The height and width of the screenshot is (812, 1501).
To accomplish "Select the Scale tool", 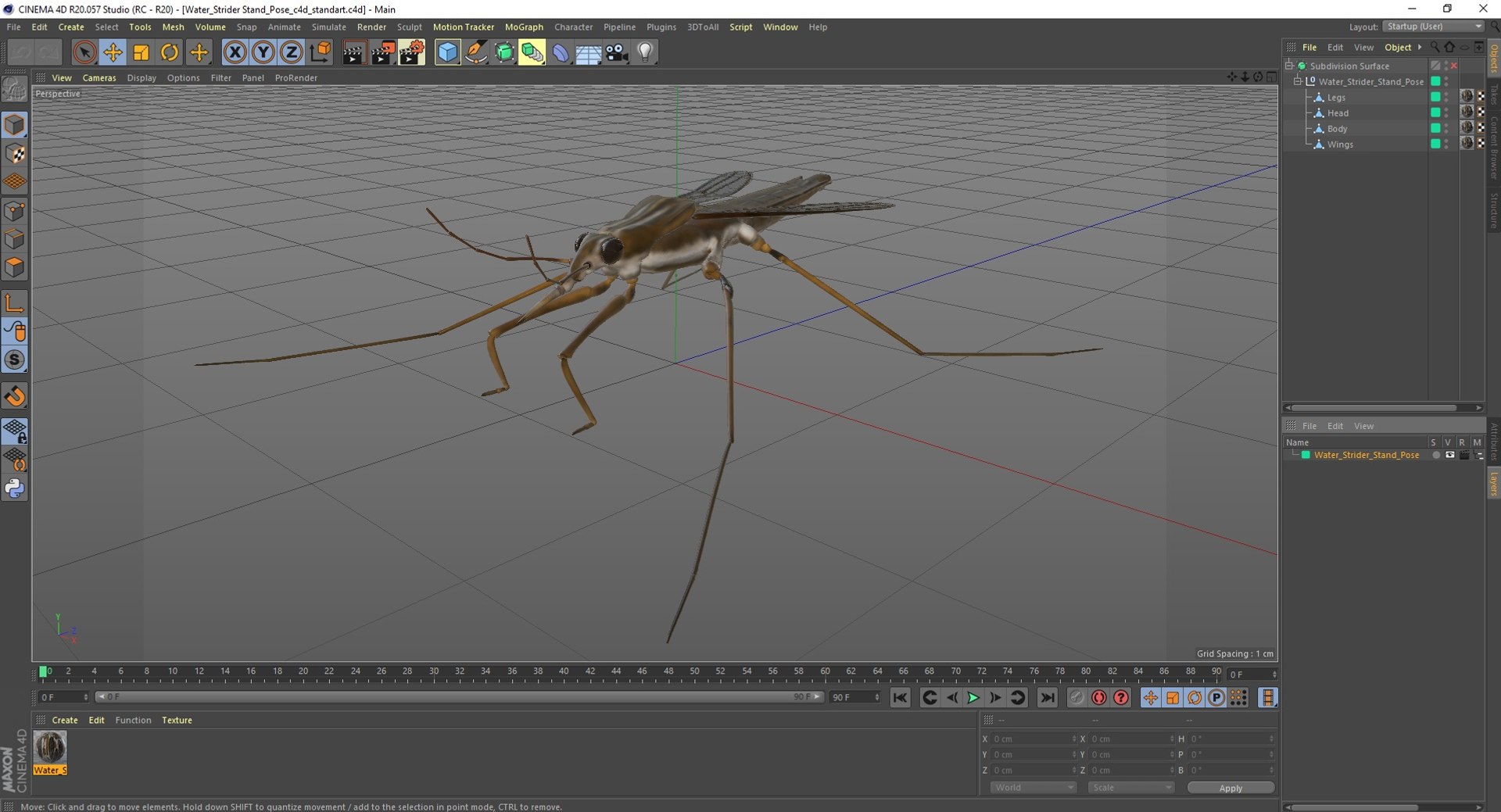I will point(141,52).
